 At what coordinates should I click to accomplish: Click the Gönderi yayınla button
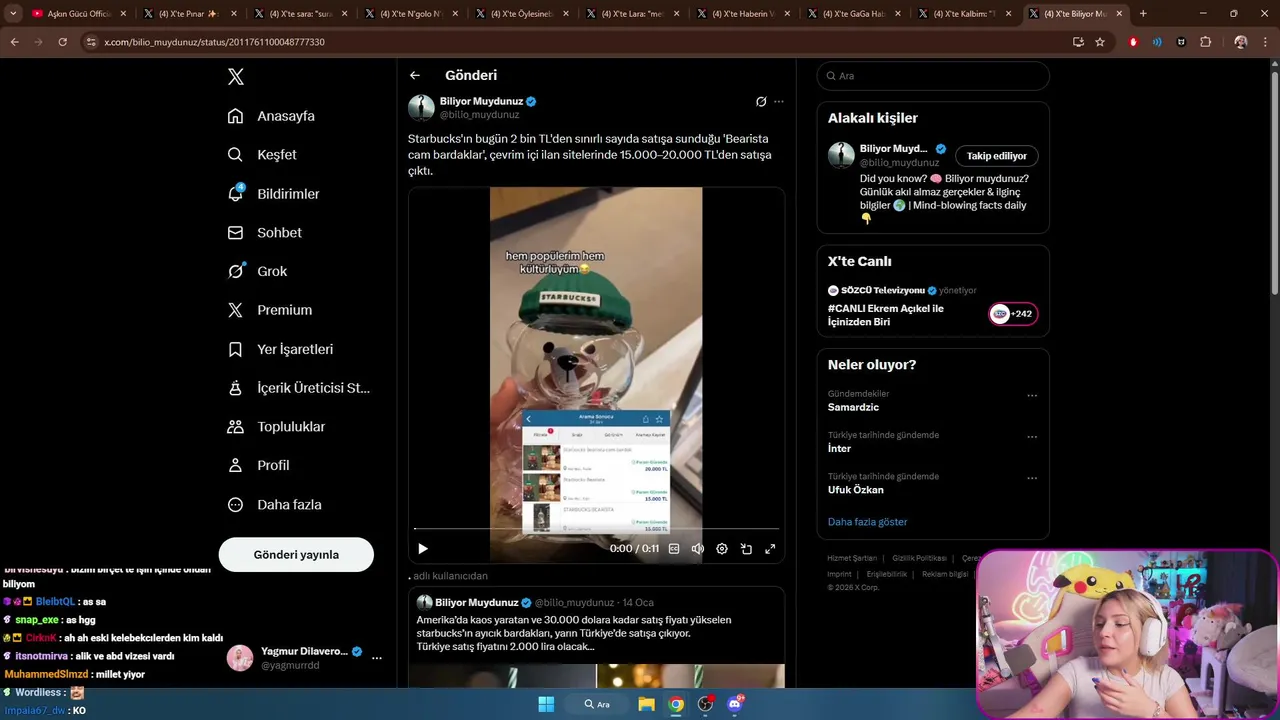296,555
